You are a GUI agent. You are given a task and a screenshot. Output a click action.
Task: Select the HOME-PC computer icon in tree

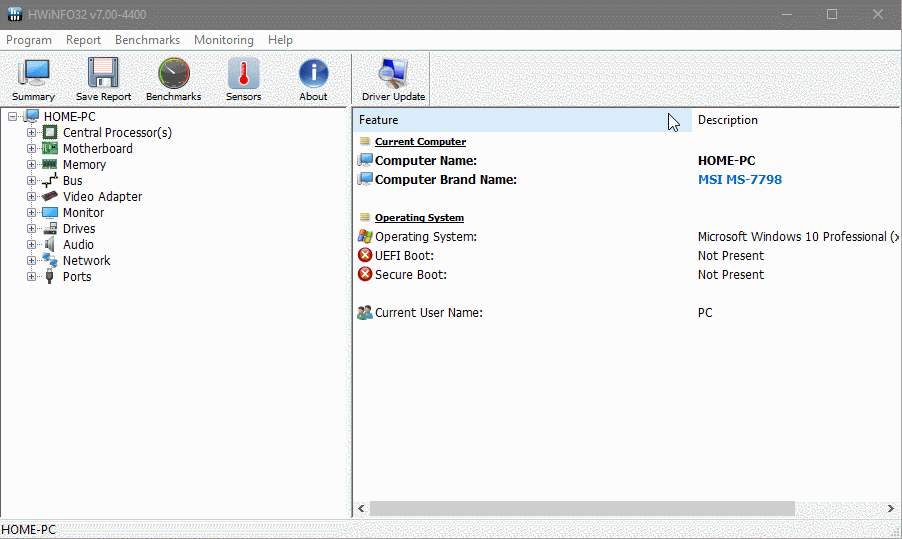coord(32,116)
